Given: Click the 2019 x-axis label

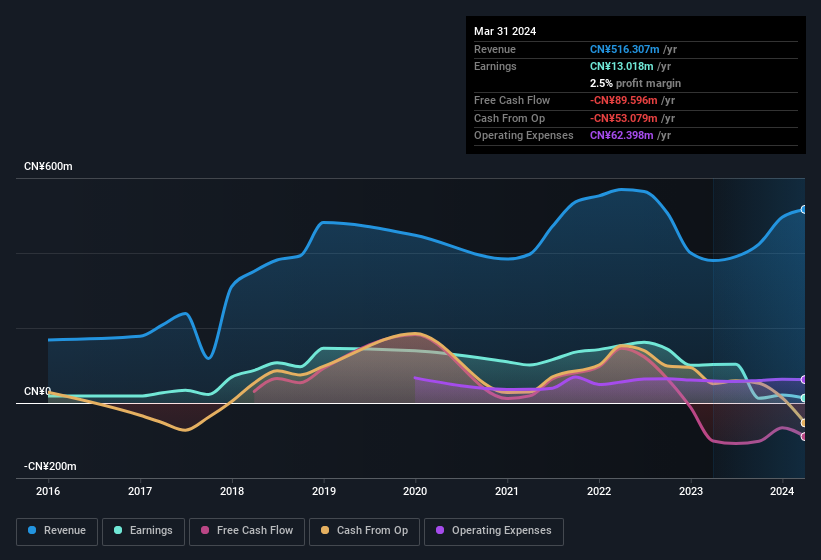Looking at the screenshot, I should pyautogui.click(x=324, y=491).
